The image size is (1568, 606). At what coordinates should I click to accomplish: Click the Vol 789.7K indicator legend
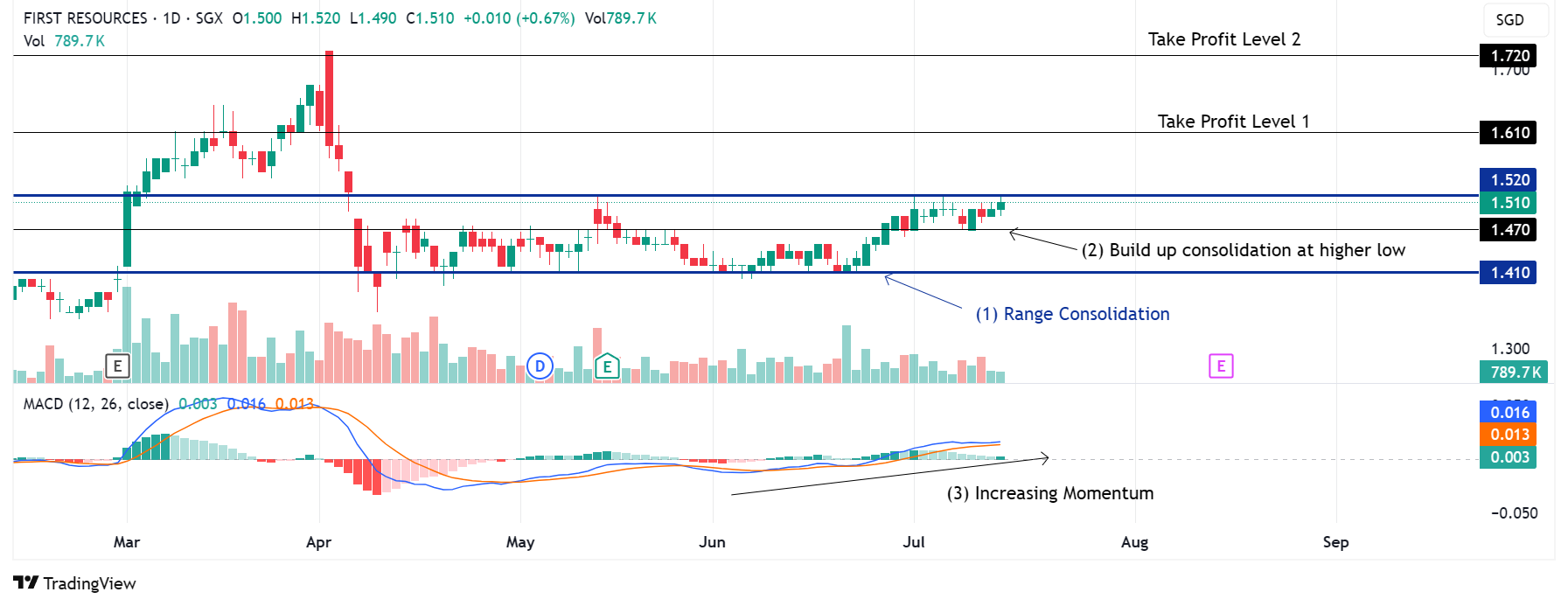tap(64, 41)
